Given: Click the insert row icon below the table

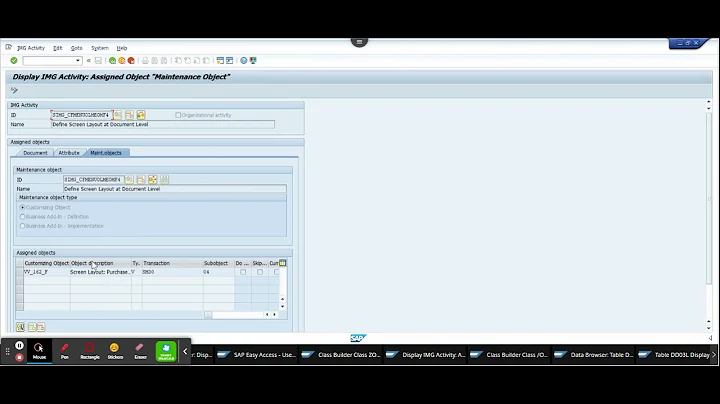Looking at the screenshot, I should [32, 327].
